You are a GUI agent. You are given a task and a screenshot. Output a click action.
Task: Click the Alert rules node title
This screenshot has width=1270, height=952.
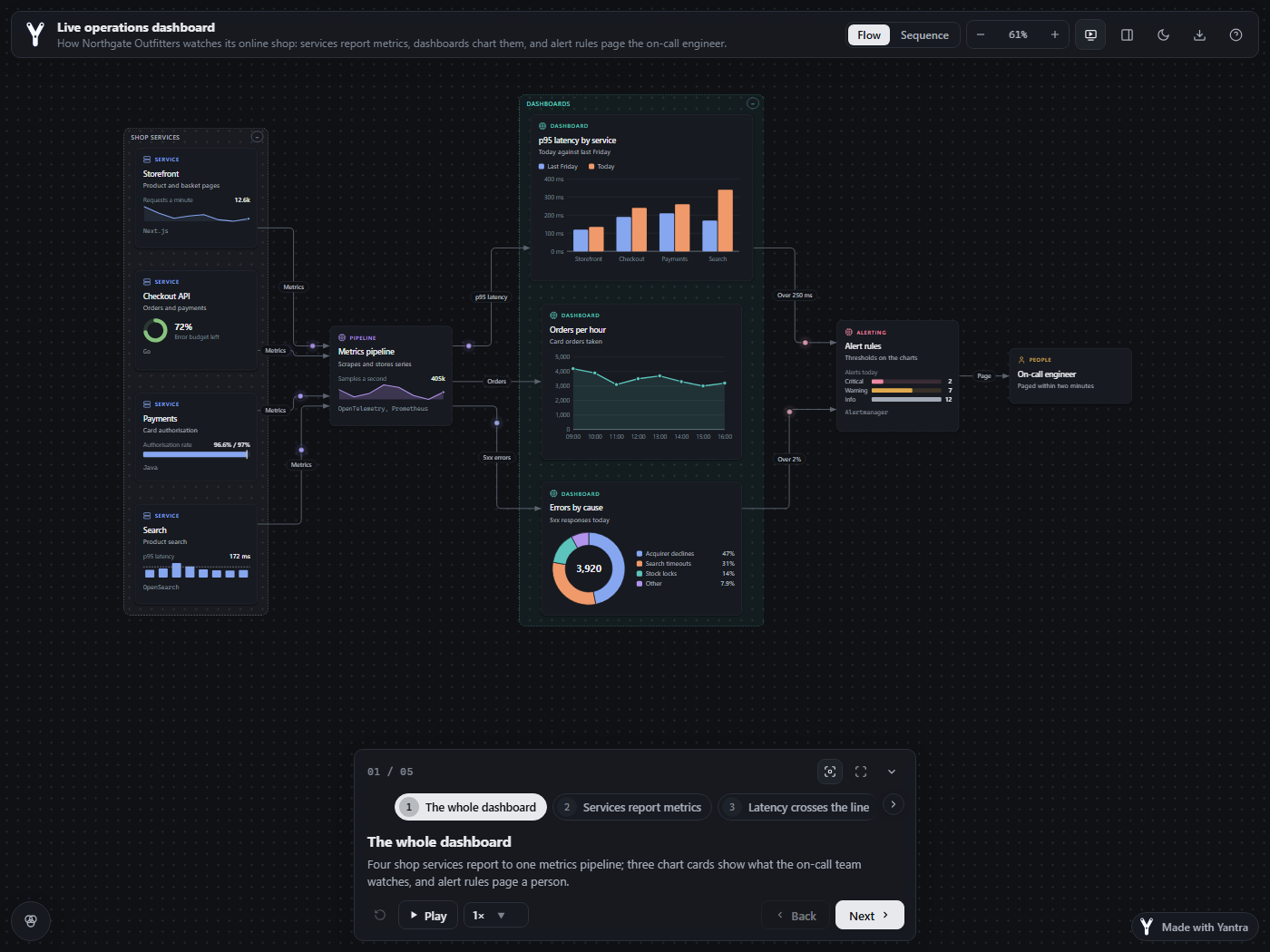coord(863,346)
